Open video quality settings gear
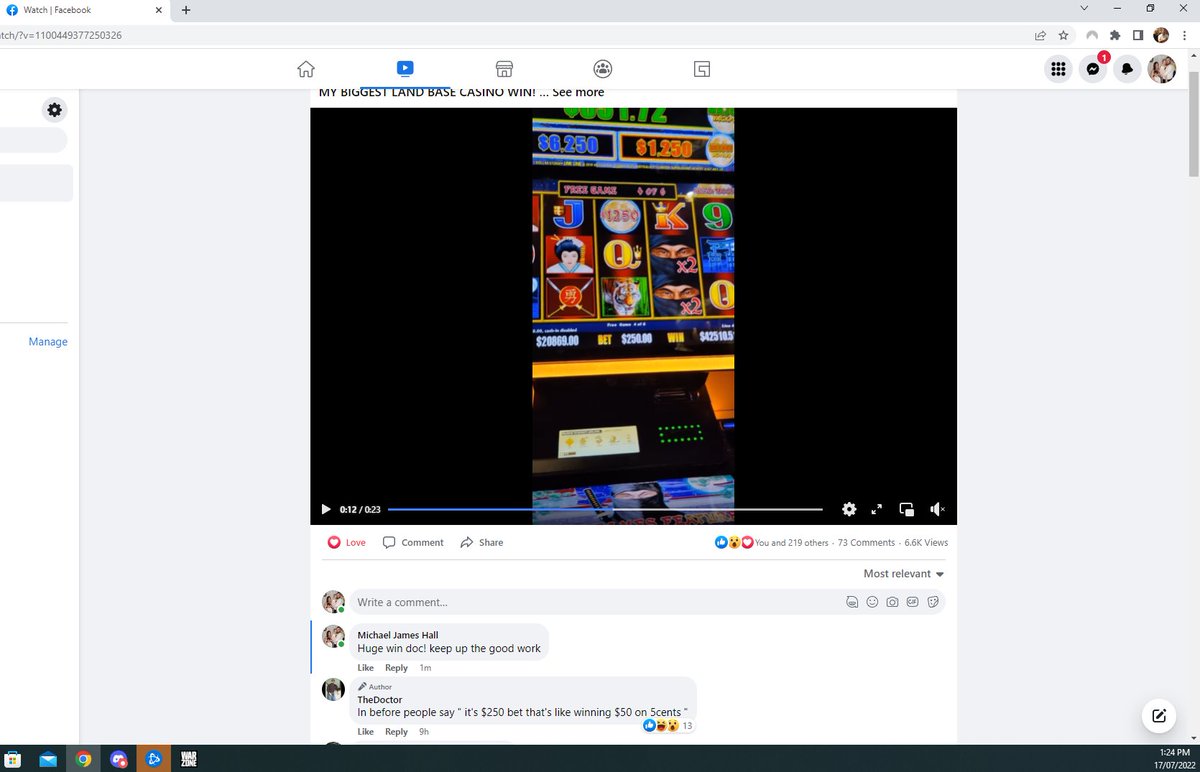The image size is (1200, 772). tap(849, 509)
